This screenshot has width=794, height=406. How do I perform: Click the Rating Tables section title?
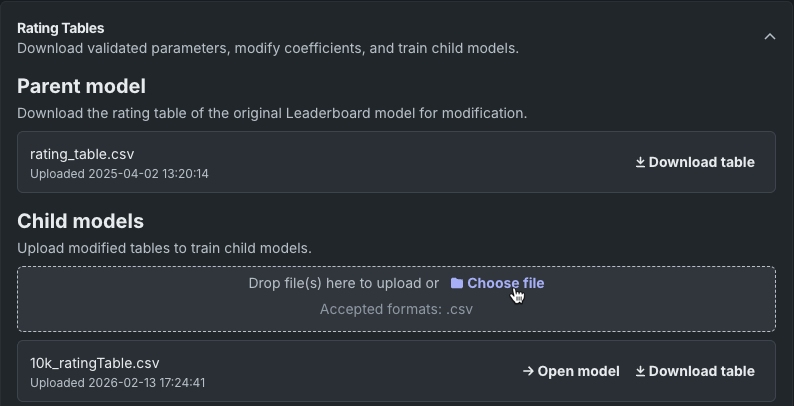[61, 28]
